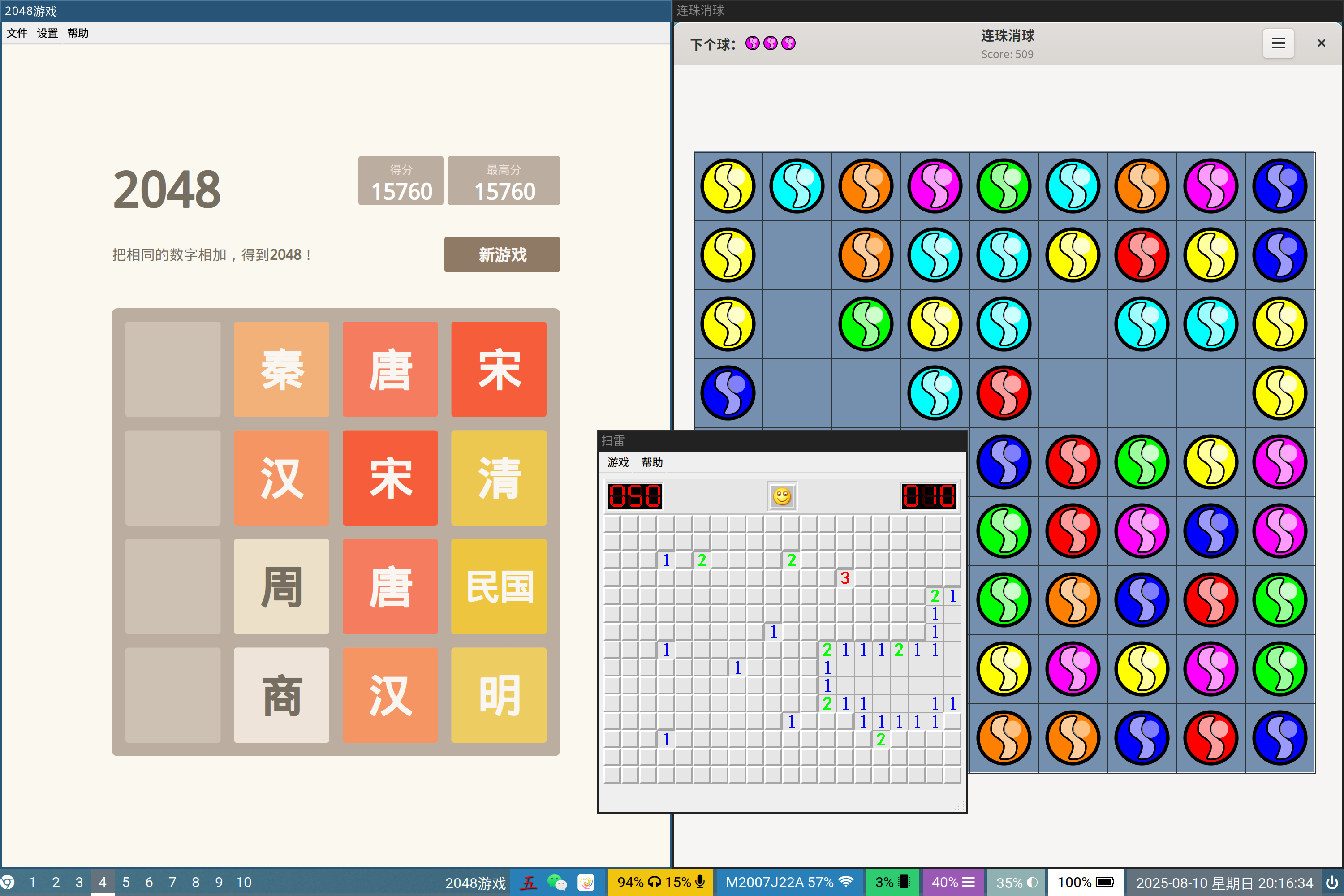
Task: Select the blue ball at start of fourth row
Action: 728,393
